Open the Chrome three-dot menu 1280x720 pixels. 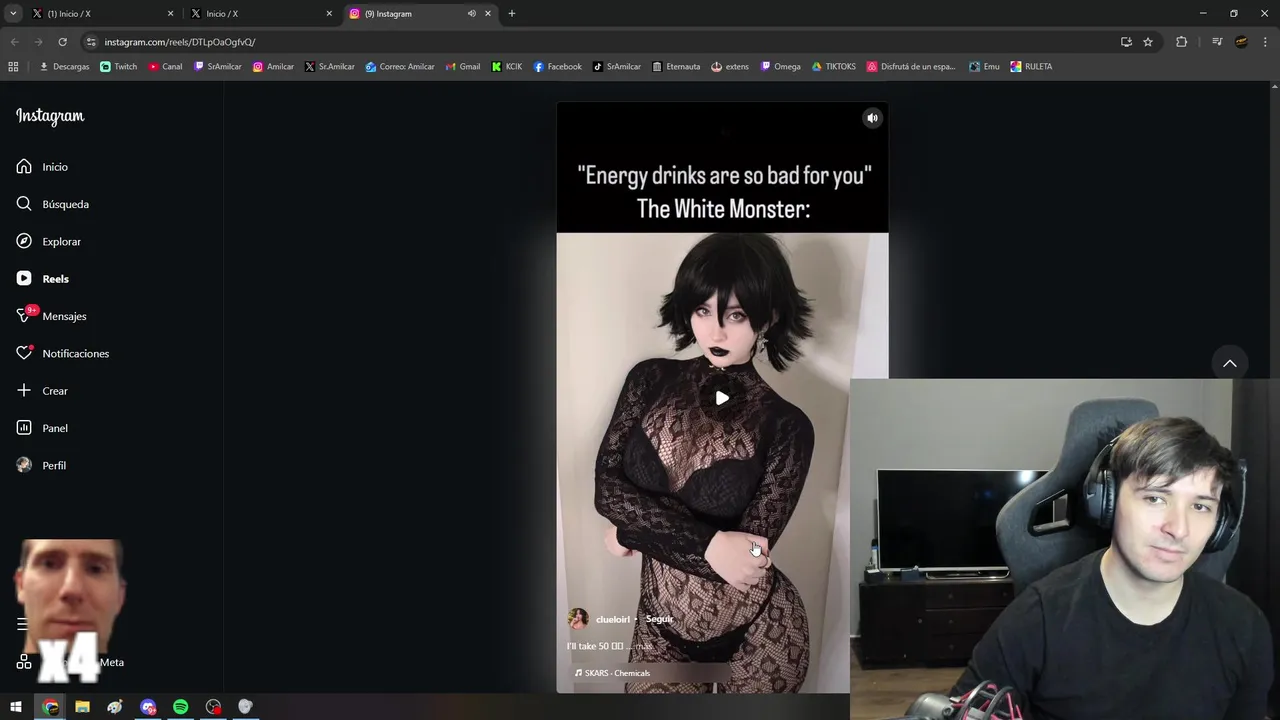[1266, 42]
